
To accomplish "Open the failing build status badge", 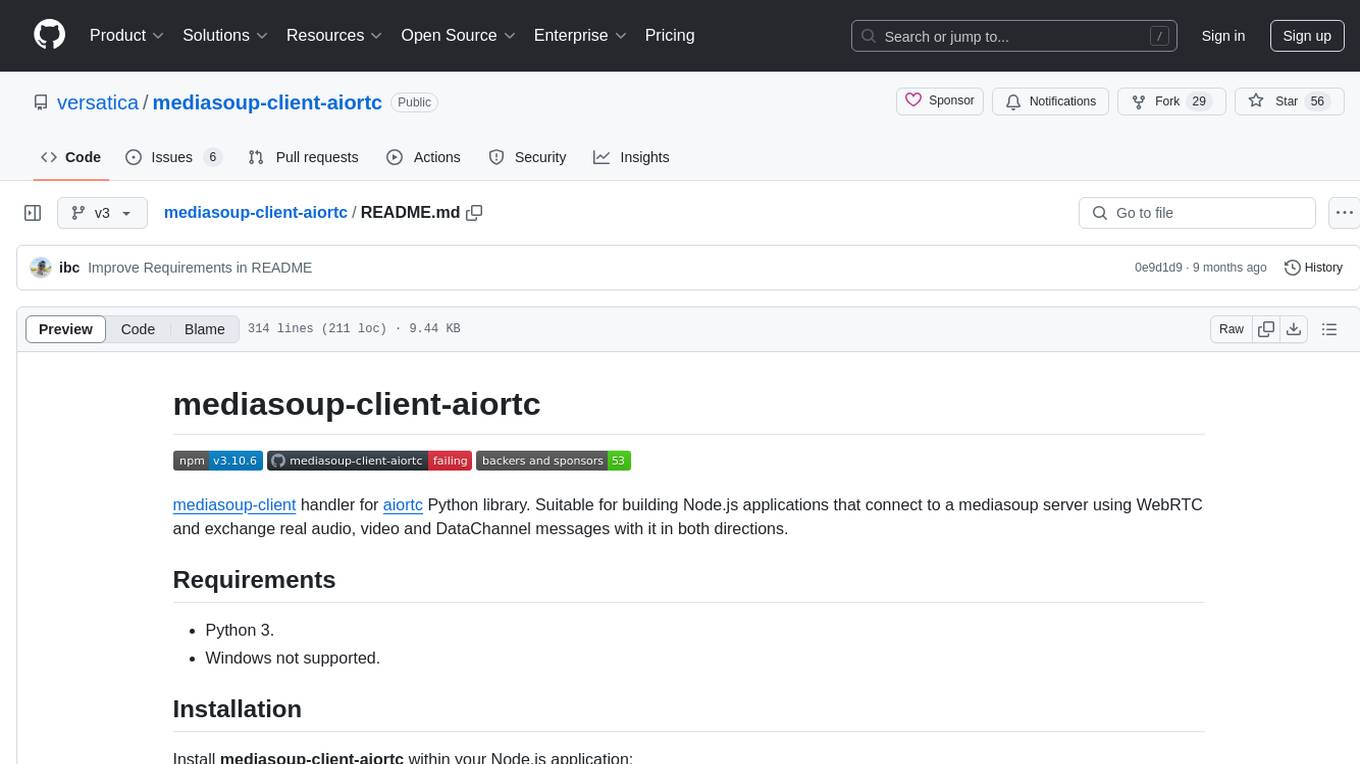I will tap(369, 460).
